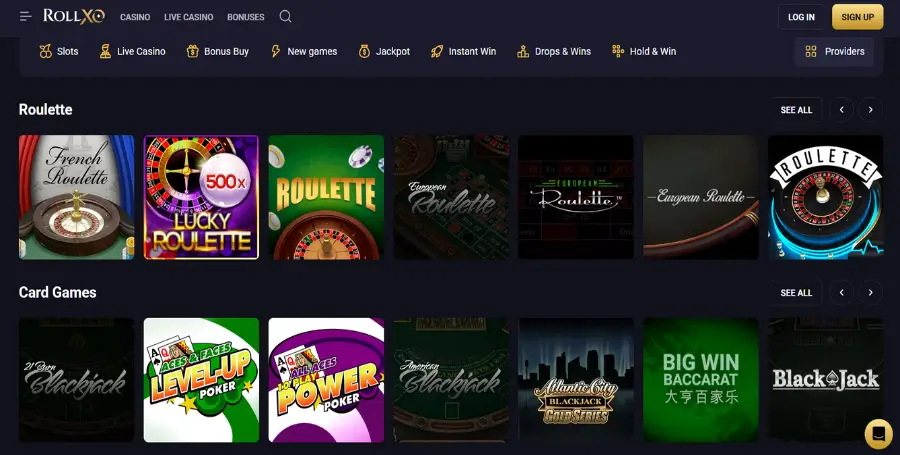The image size is (900, 455).
Task: See all Roulette games
Action: [x=796, y=110]
